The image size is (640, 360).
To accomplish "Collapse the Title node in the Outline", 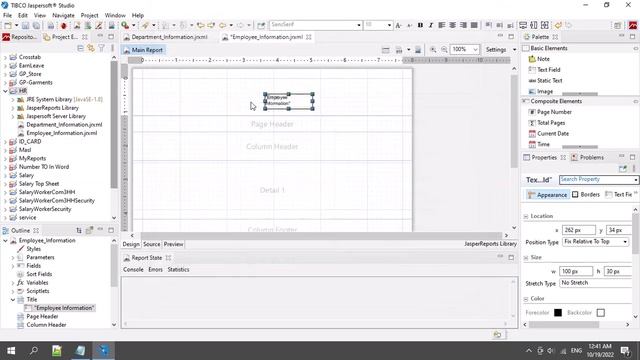I will pos(13,300).
